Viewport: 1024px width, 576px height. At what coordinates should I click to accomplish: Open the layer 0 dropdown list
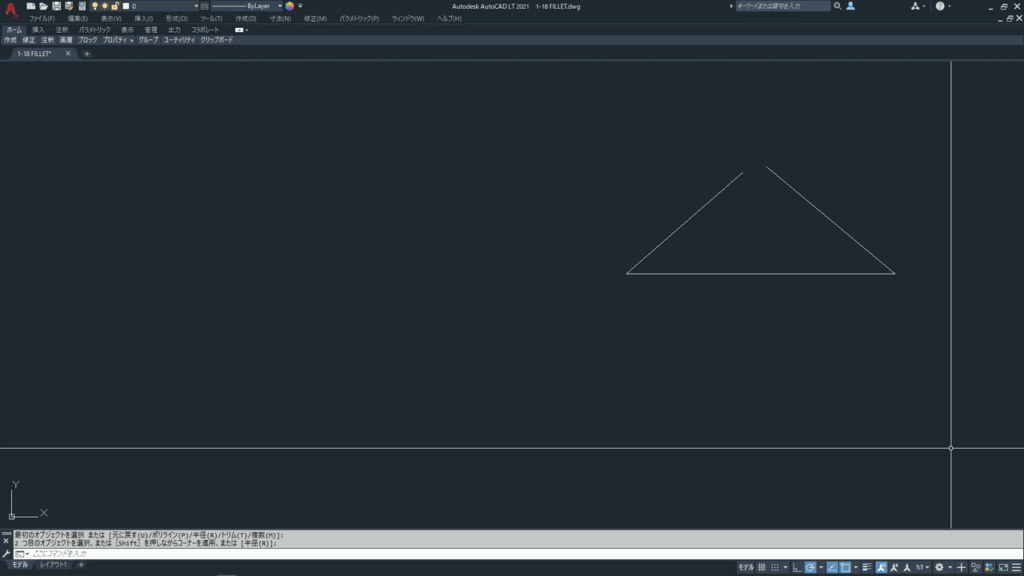point(196,6)
